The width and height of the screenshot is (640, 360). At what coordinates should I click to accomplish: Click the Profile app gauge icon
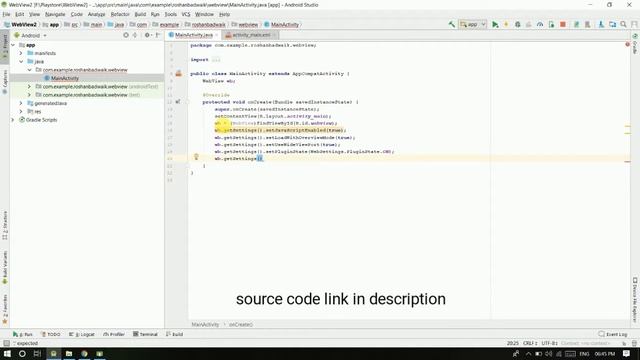pos(540,24)
